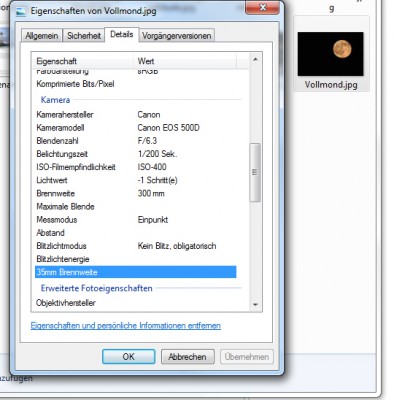Viewport: 394px width, 400px height.
Task: Click the Messmodus value Einpunkt
Action: pos(153,220)
